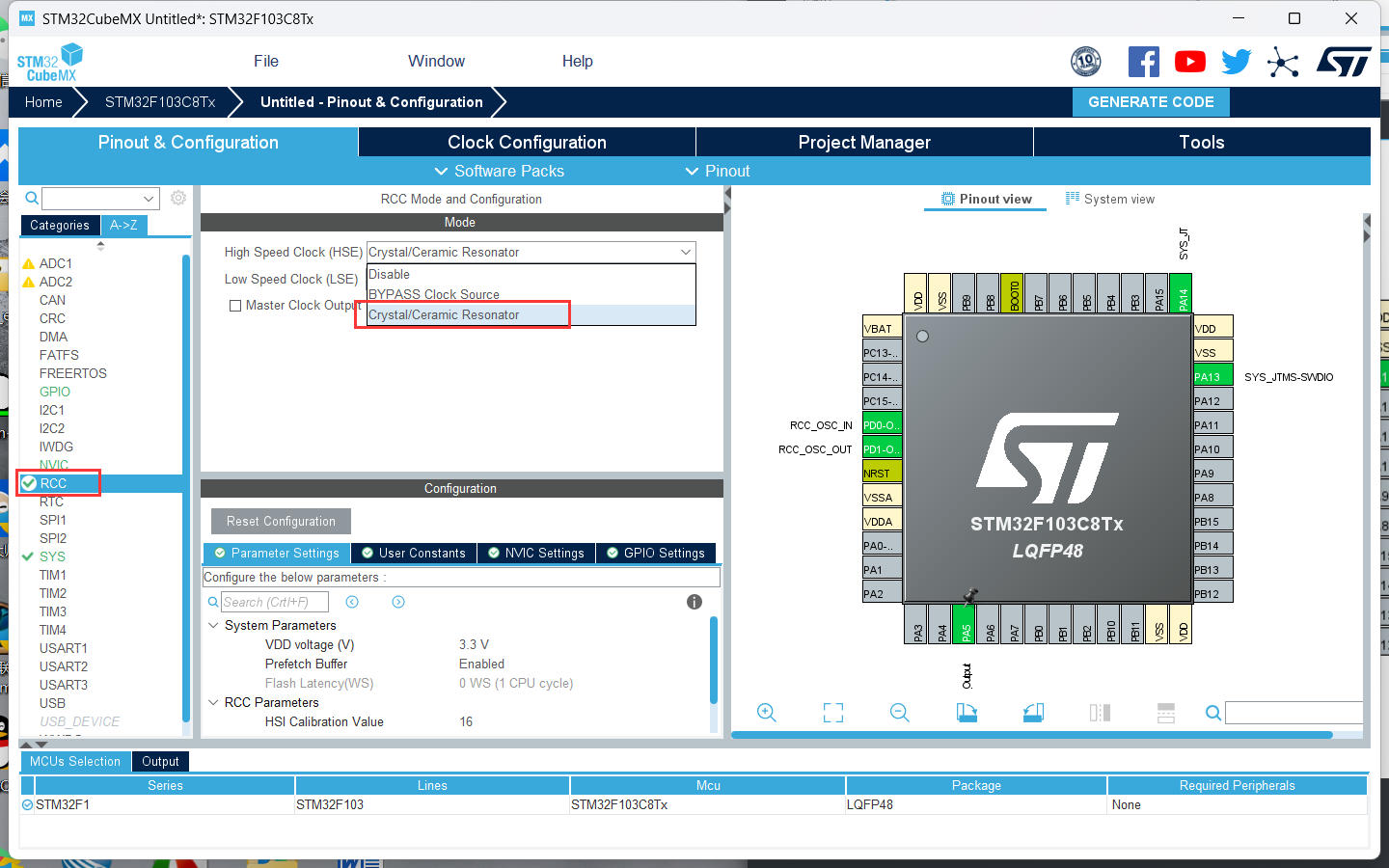Expand the Pinout dropdown menu

pyautogui.click(x=717, y=171)
